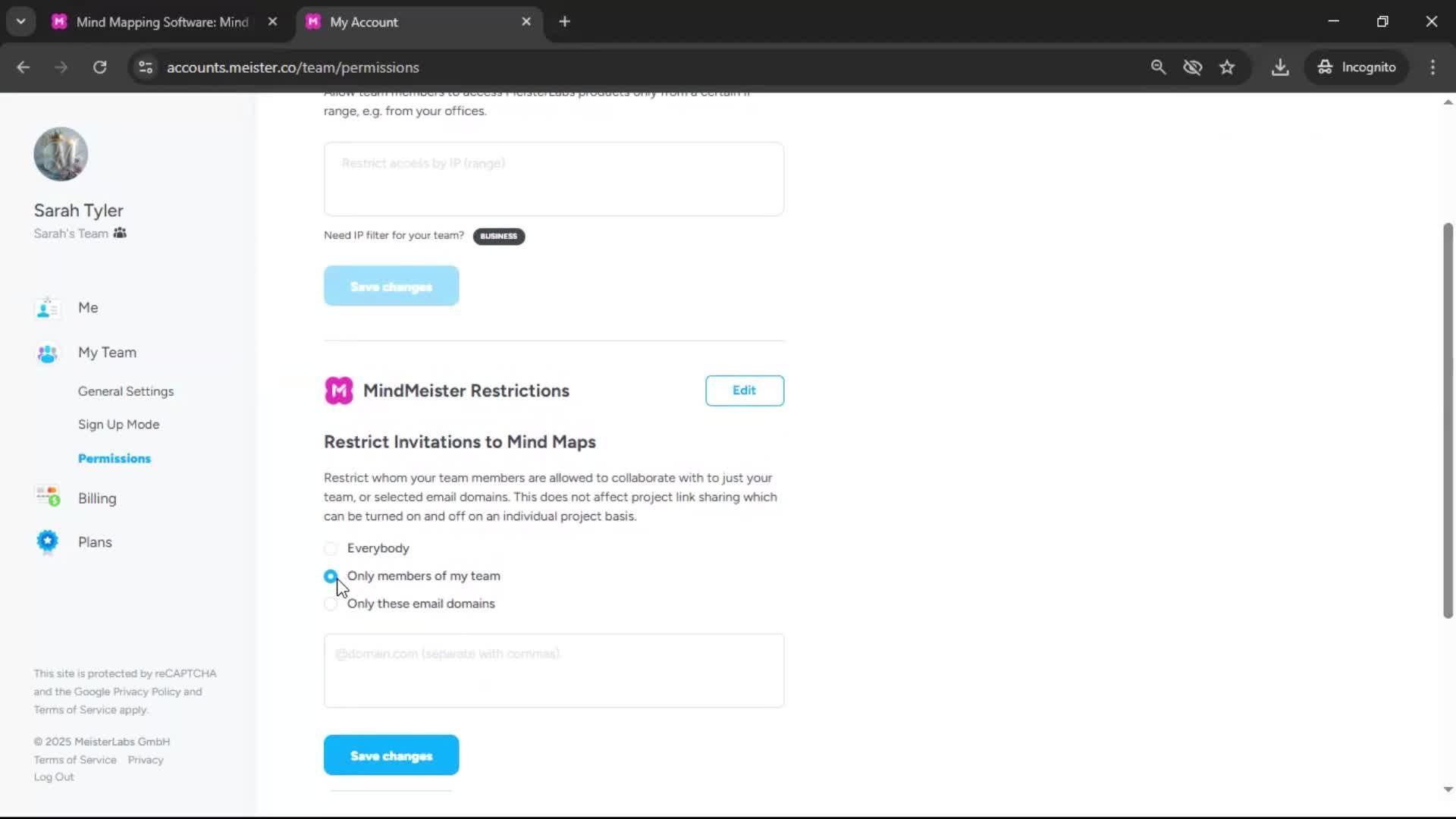Image resolution: width=1456 pixels, height=819 pixels.
Task: Click the Sarah Tyler name text
Action: click(x=78, y=211)
